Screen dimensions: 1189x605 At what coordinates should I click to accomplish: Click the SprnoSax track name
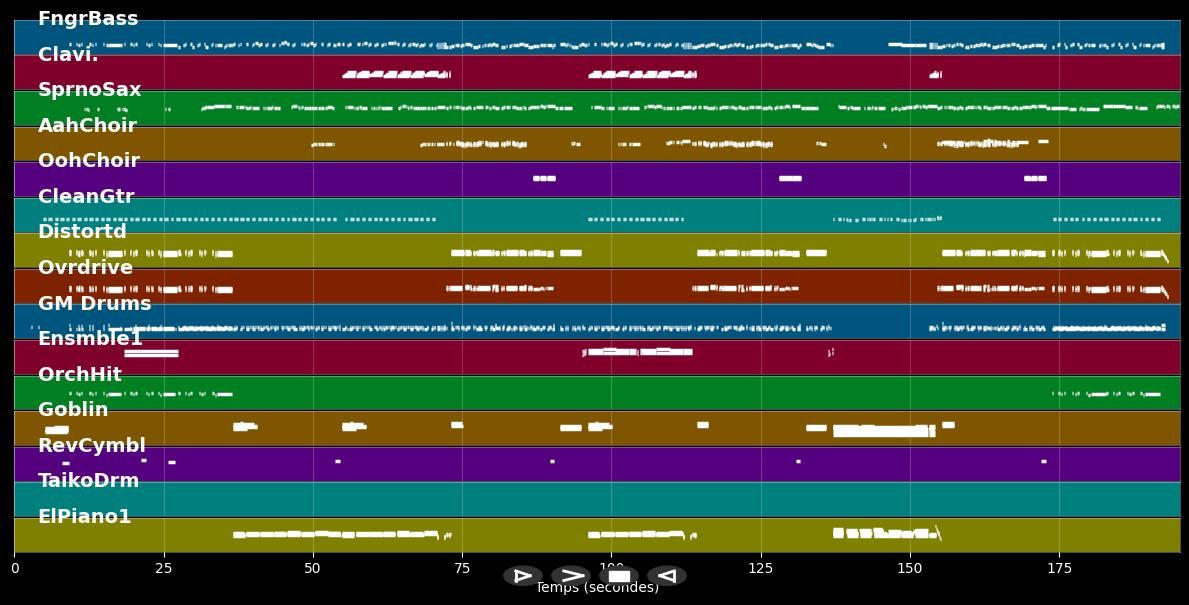90,90
